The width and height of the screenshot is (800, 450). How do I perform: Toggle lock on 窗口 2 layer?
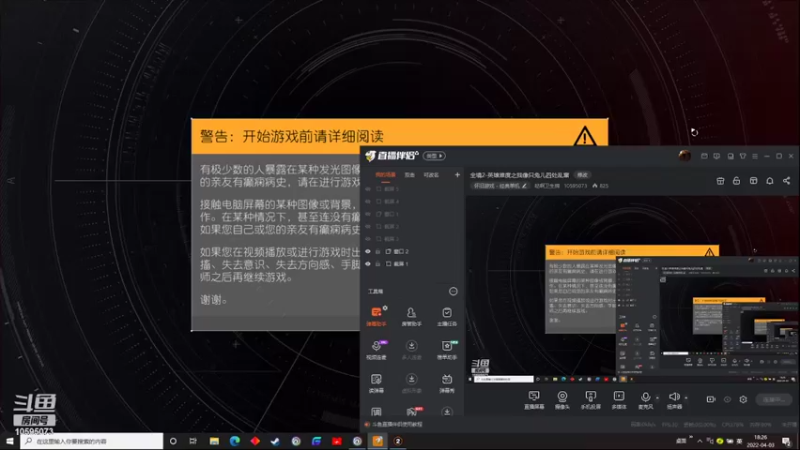pyautogui.click(x=378, y=252)
